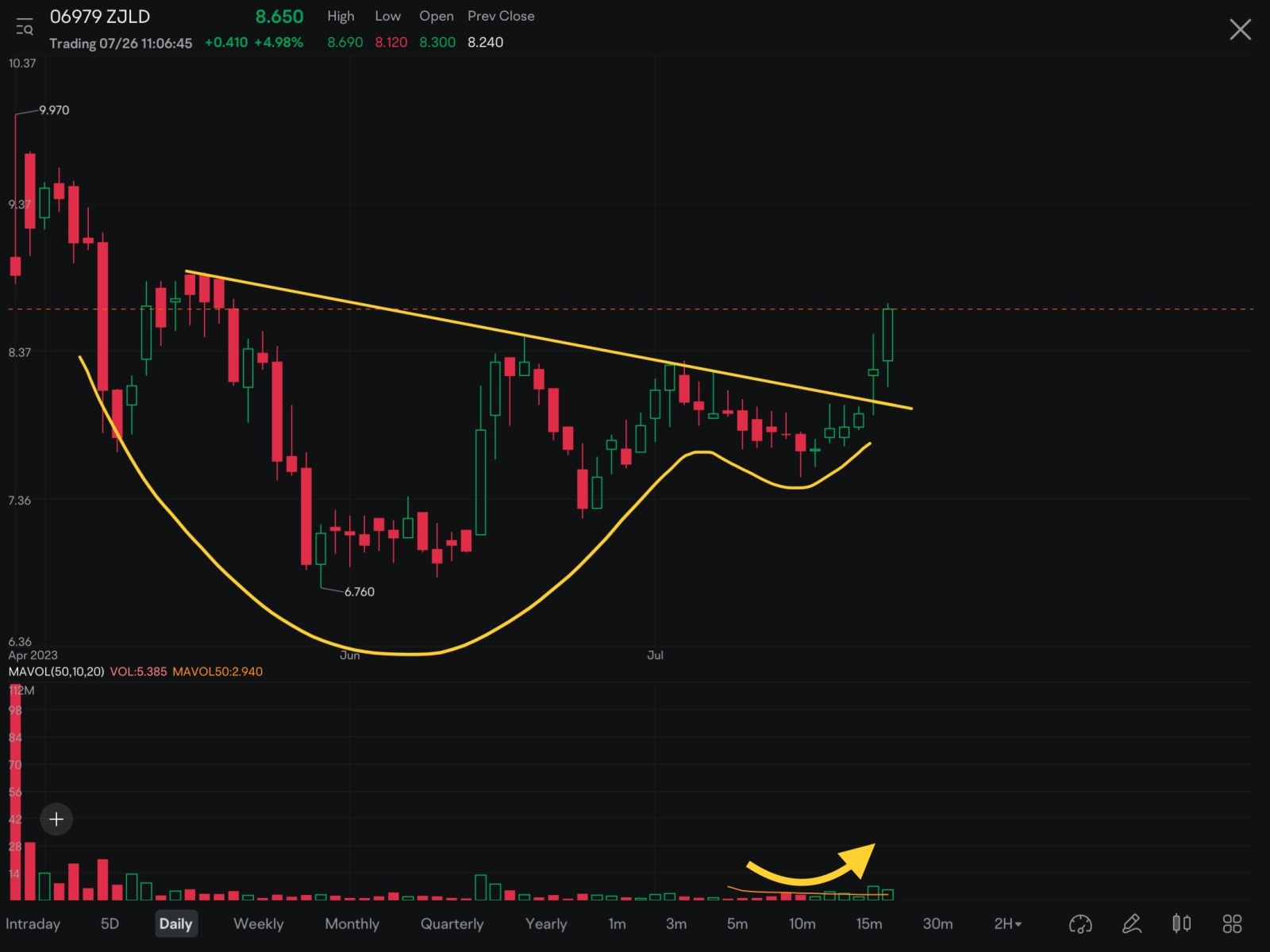Open the drawing pencil tool
The height and width of the screenshot is (952, 1270).
tap(1132, 923)
